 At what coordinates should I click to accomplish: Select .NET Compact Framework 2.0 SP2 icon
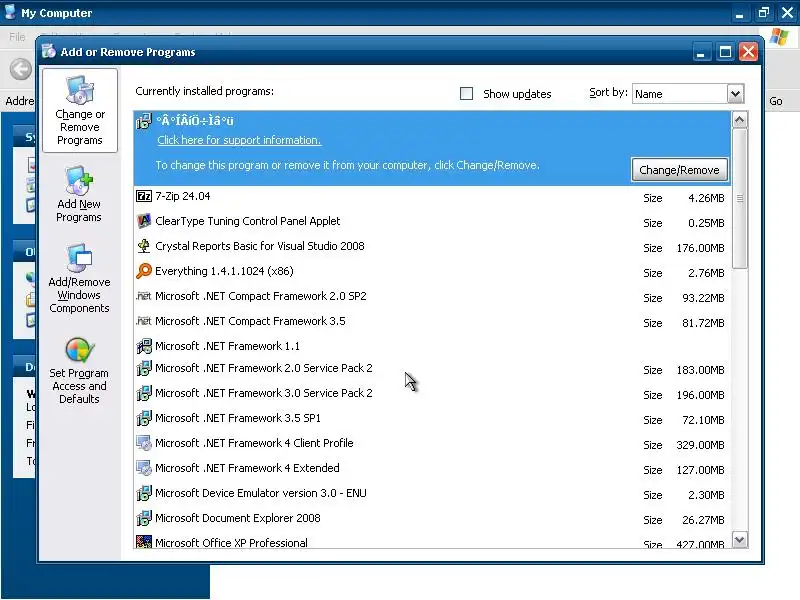pyautogui.click(x=144, y=296)
